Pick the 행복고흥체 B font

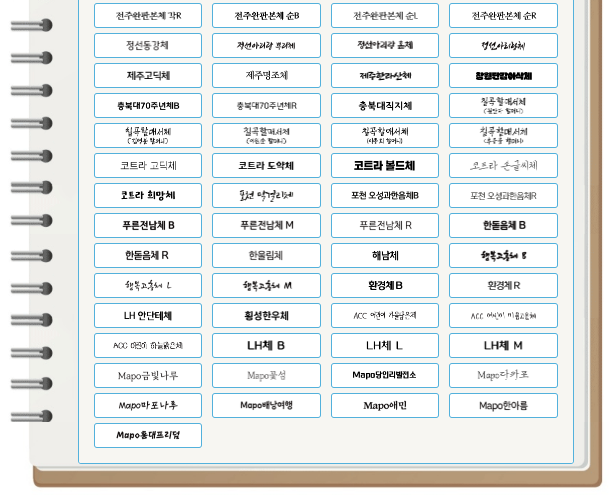(x=503, y=255)
